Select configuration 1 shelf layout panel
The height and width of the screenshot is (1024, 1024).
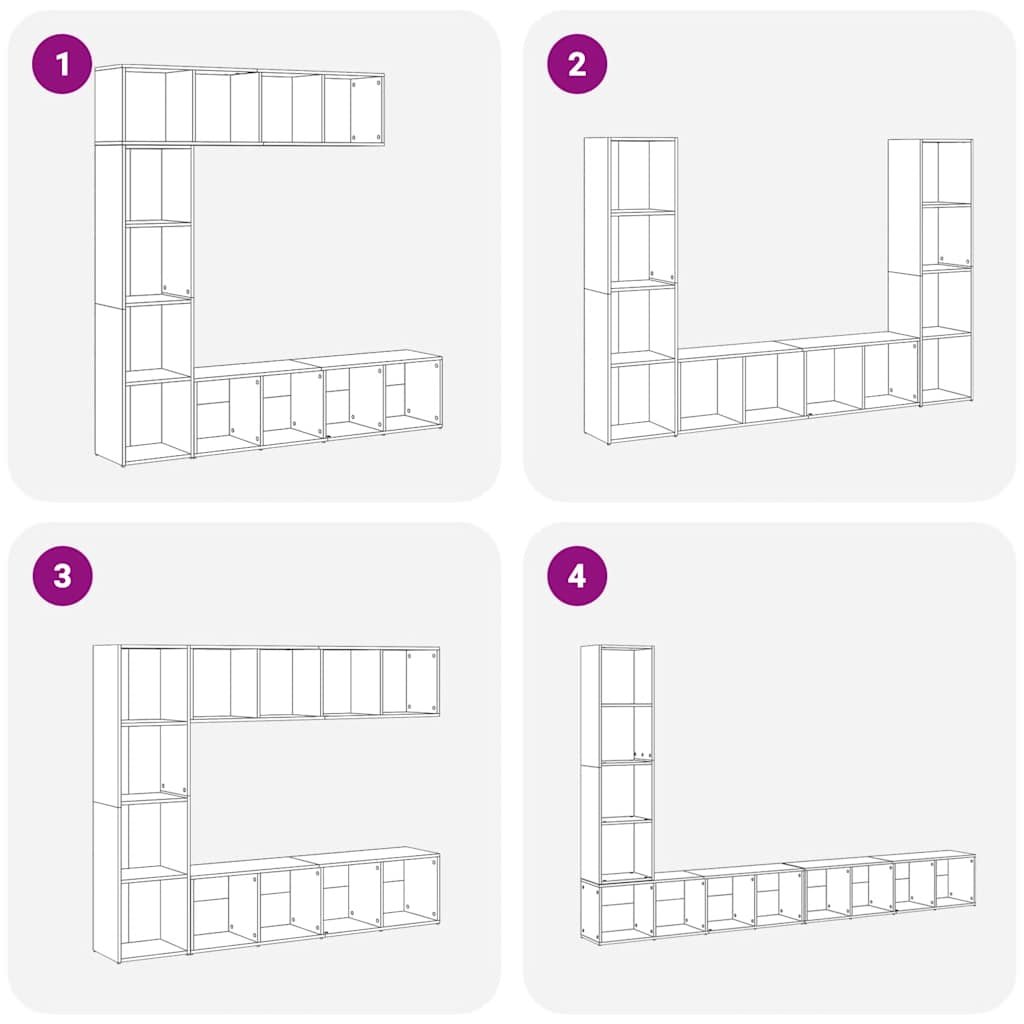tap(254, 255)
